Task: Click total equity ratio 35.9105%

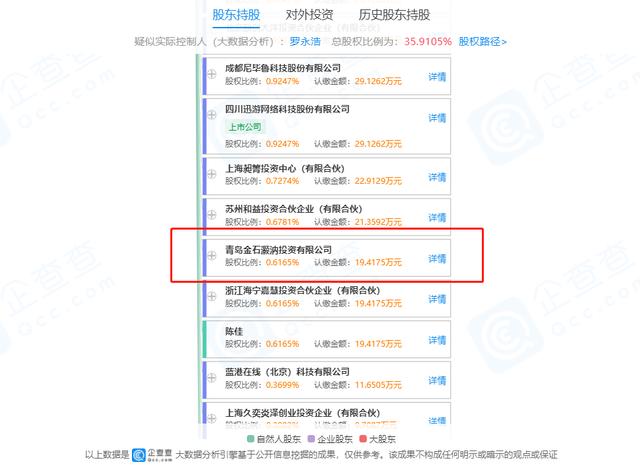Action: 428,41
